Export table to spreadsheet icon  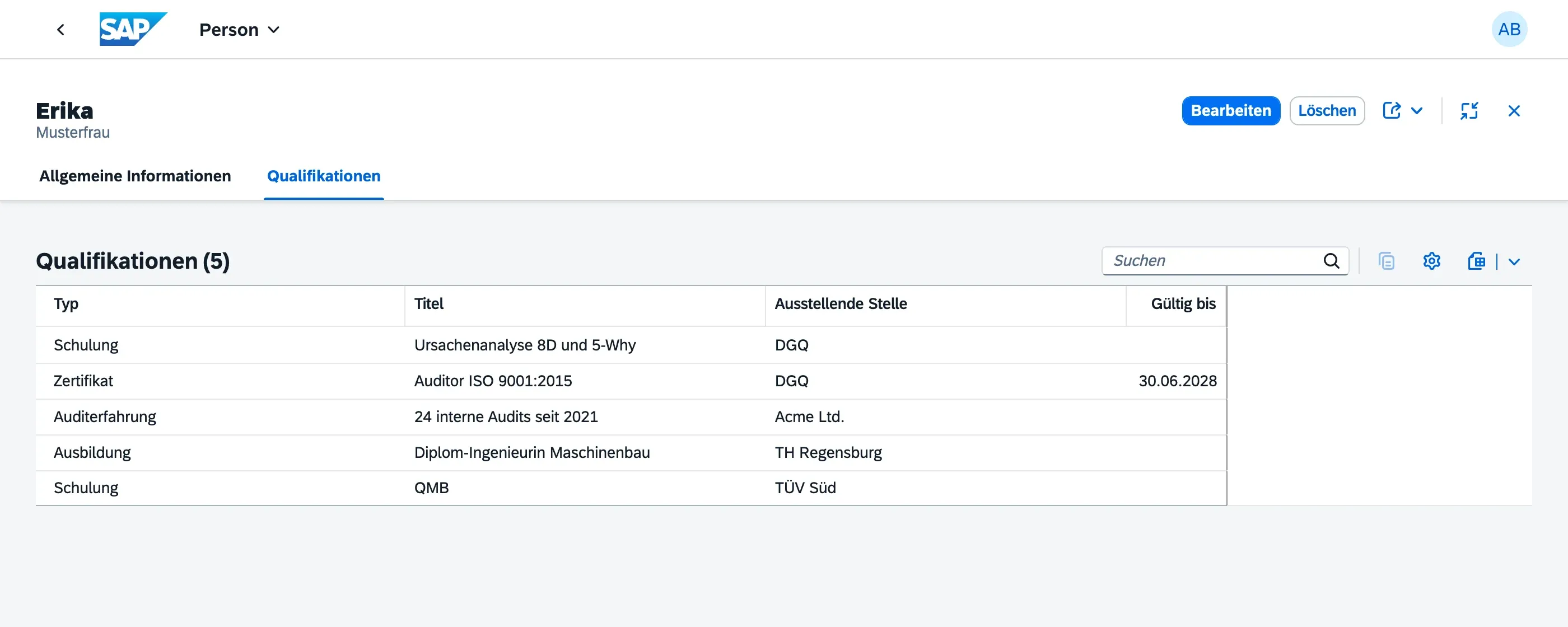pos(1477,260)
